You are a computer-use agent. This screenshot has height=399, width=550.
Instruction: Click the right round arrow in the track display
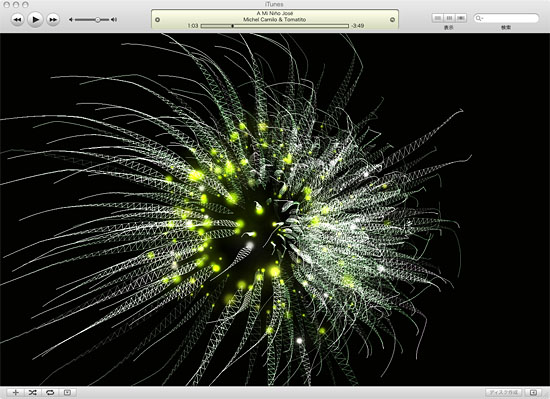click(392, 20)
